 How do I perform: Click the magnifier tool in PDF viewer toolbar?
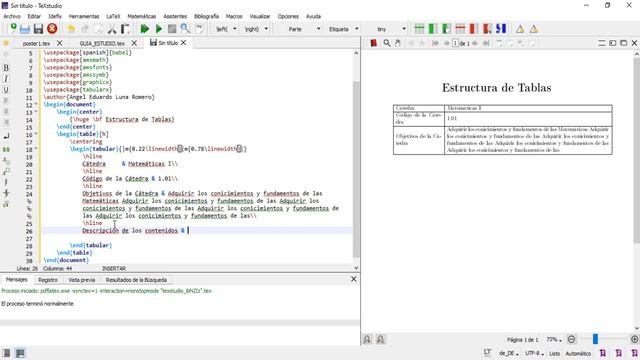tap(387, 43)
